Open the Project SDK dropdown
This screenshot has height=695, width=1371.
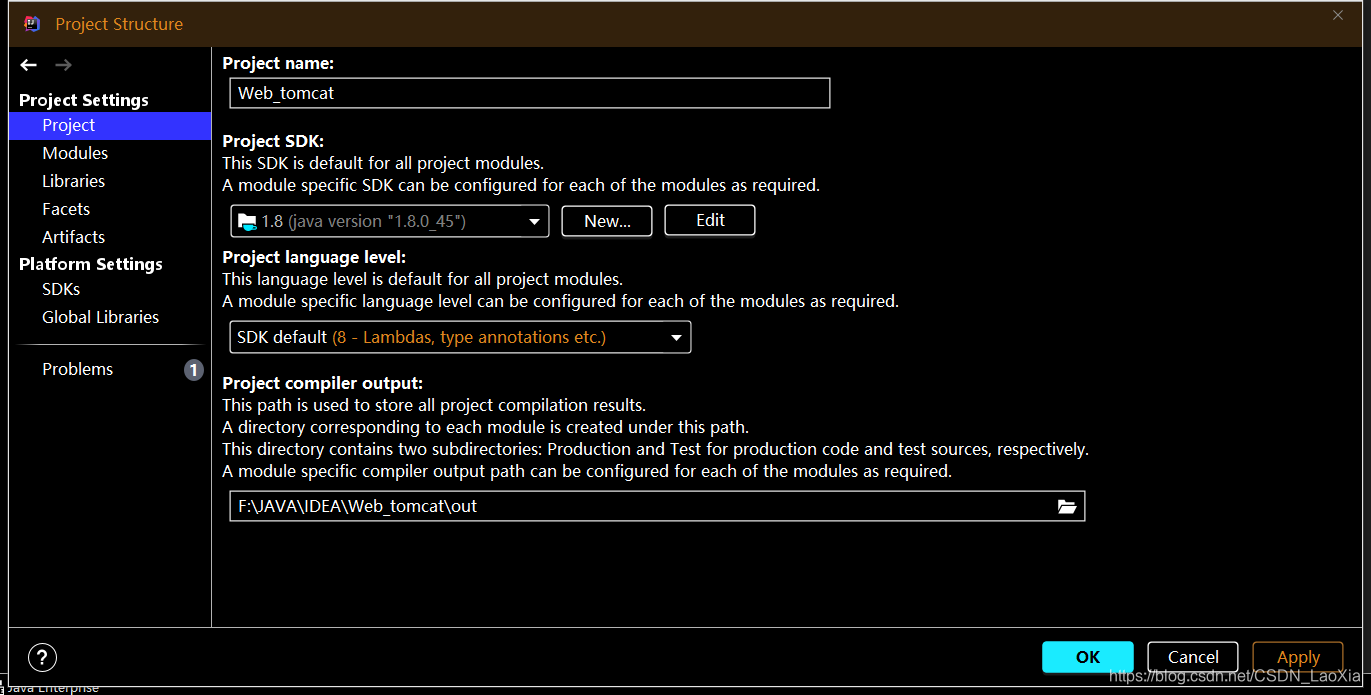click(x=535, y=221)
